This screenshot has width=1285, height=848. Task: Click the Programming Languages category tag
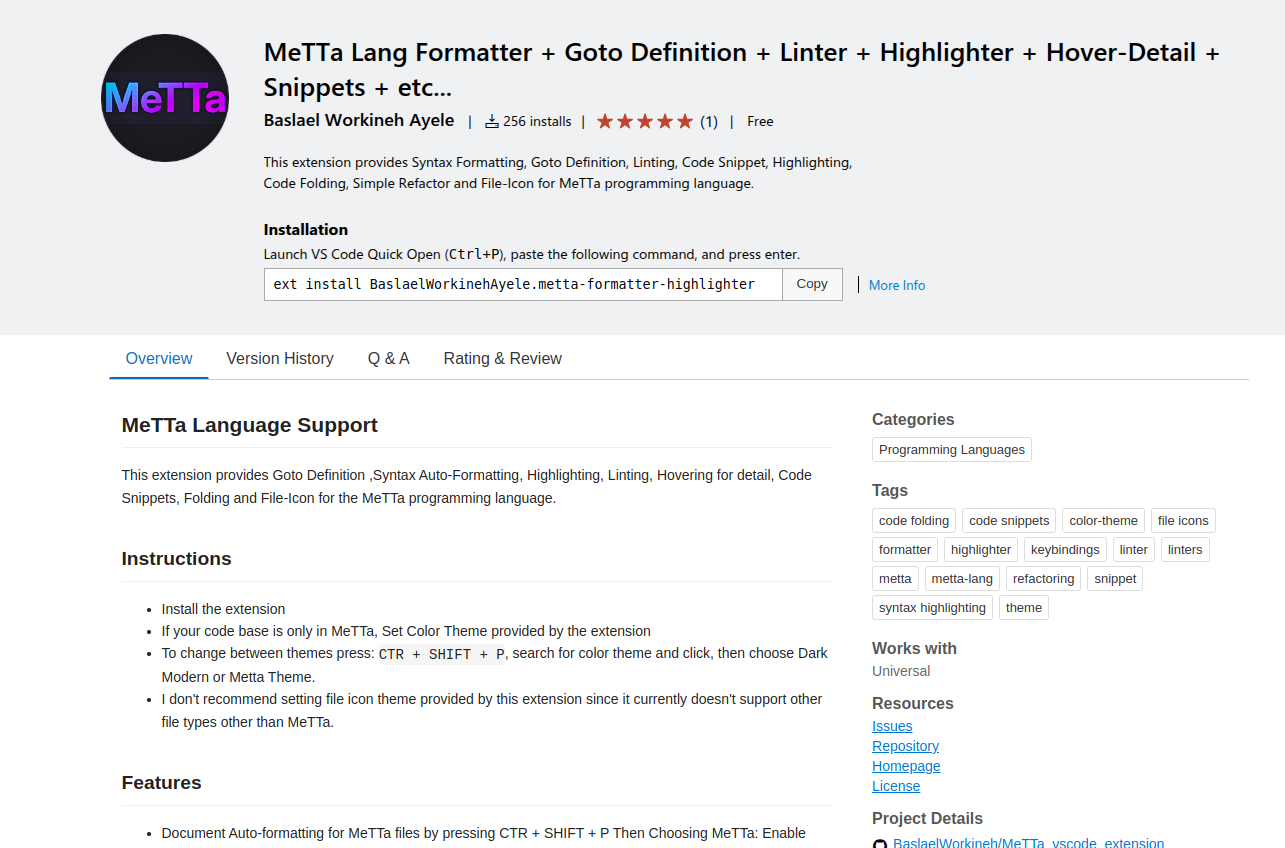tap(951, 450)
